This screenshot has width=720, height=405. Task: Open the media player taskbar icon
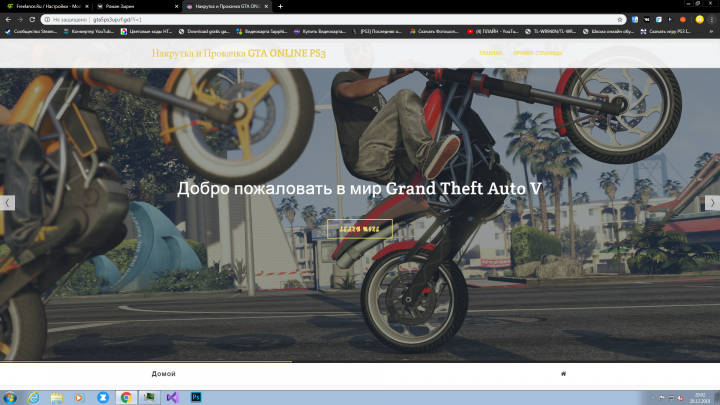pos(79,397)
